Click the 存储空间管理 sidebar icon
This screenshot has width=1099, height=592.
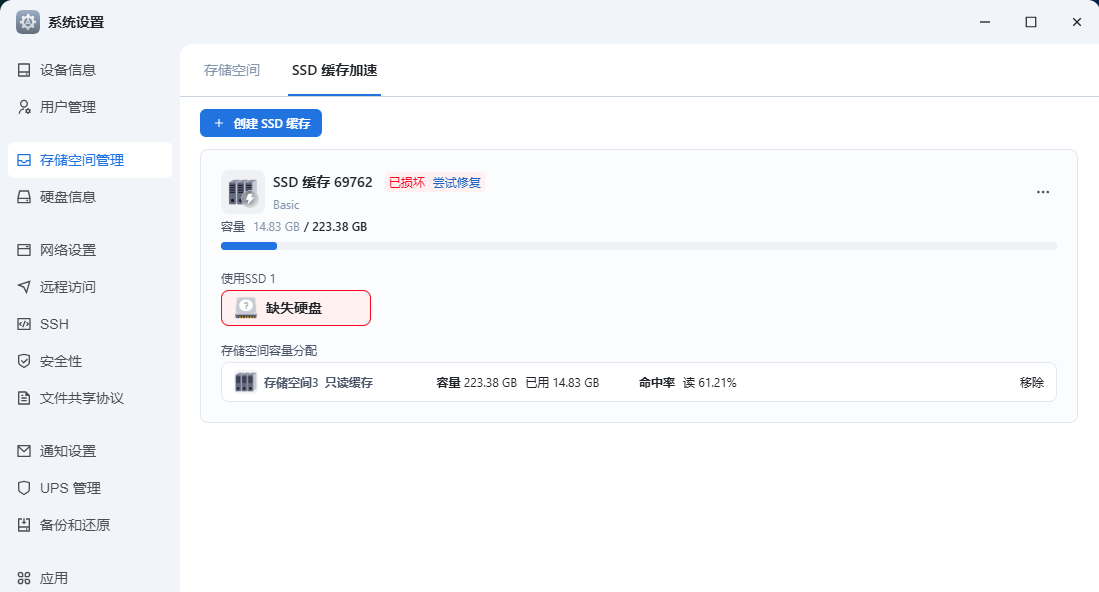pyautogui.click(x=24, y=160)
